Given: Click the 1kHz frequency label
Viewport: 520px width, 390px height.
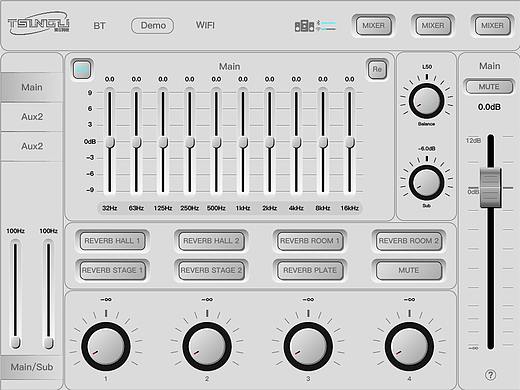Looking at the screenshot, I should click(x=243, y=208).
